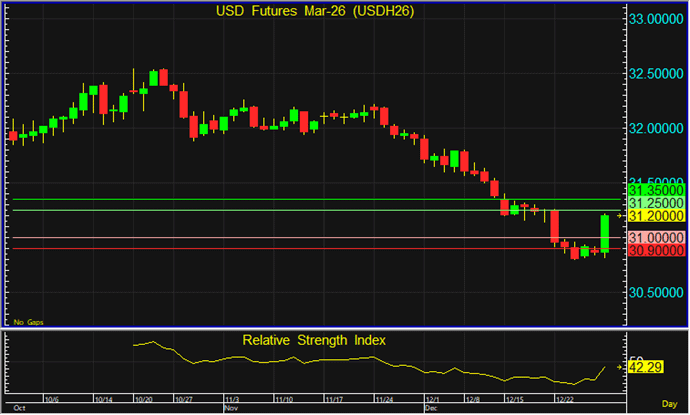Click the yellow 31.20000 last price label
The height and width of the screenshot is (415, 690).
coord(655,215)
